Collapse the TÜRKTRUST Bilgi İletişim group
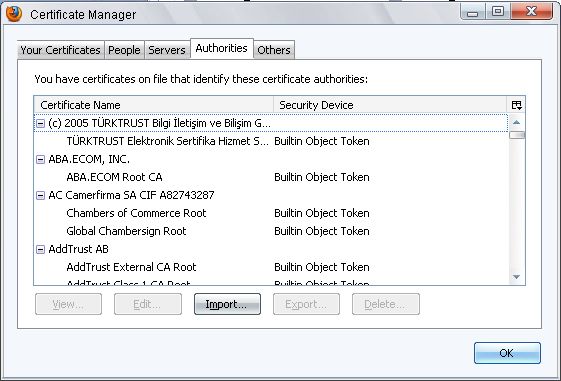 (x=40, y=123)
